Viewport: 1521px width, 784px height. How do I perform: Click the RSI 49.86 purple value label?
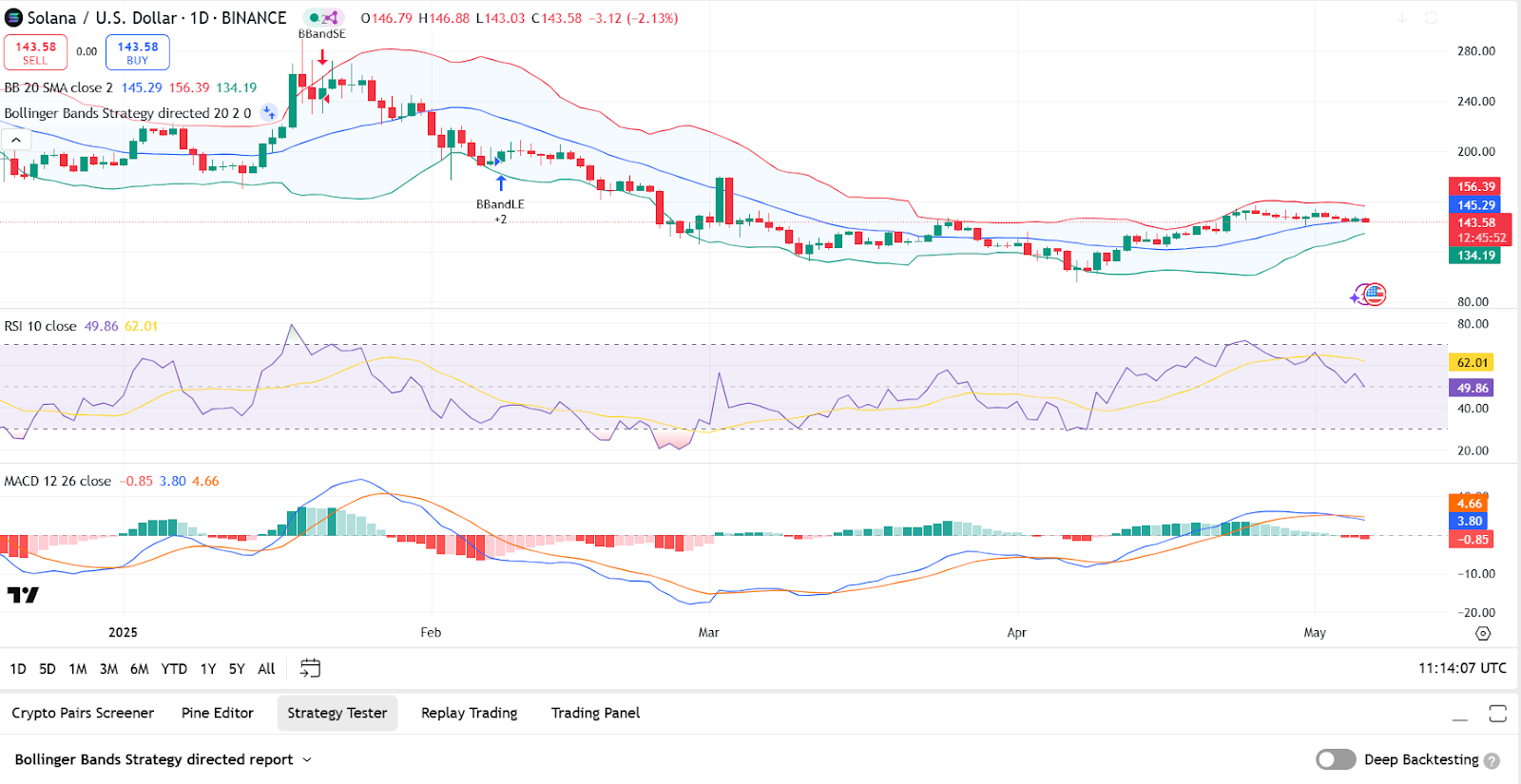[x=1472, y=388]
